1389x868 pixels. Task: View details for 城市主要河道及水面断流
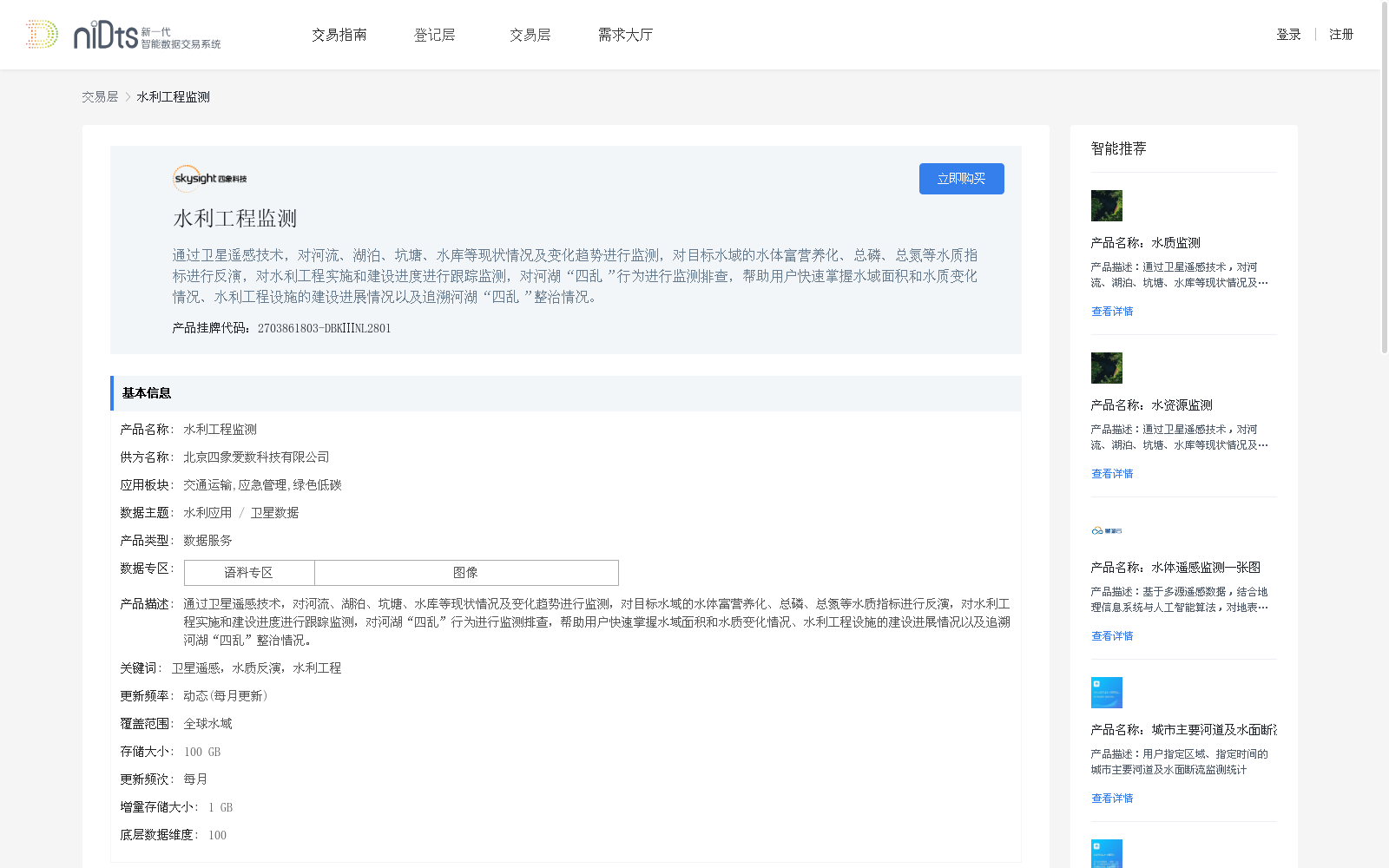click(1112, 799)
